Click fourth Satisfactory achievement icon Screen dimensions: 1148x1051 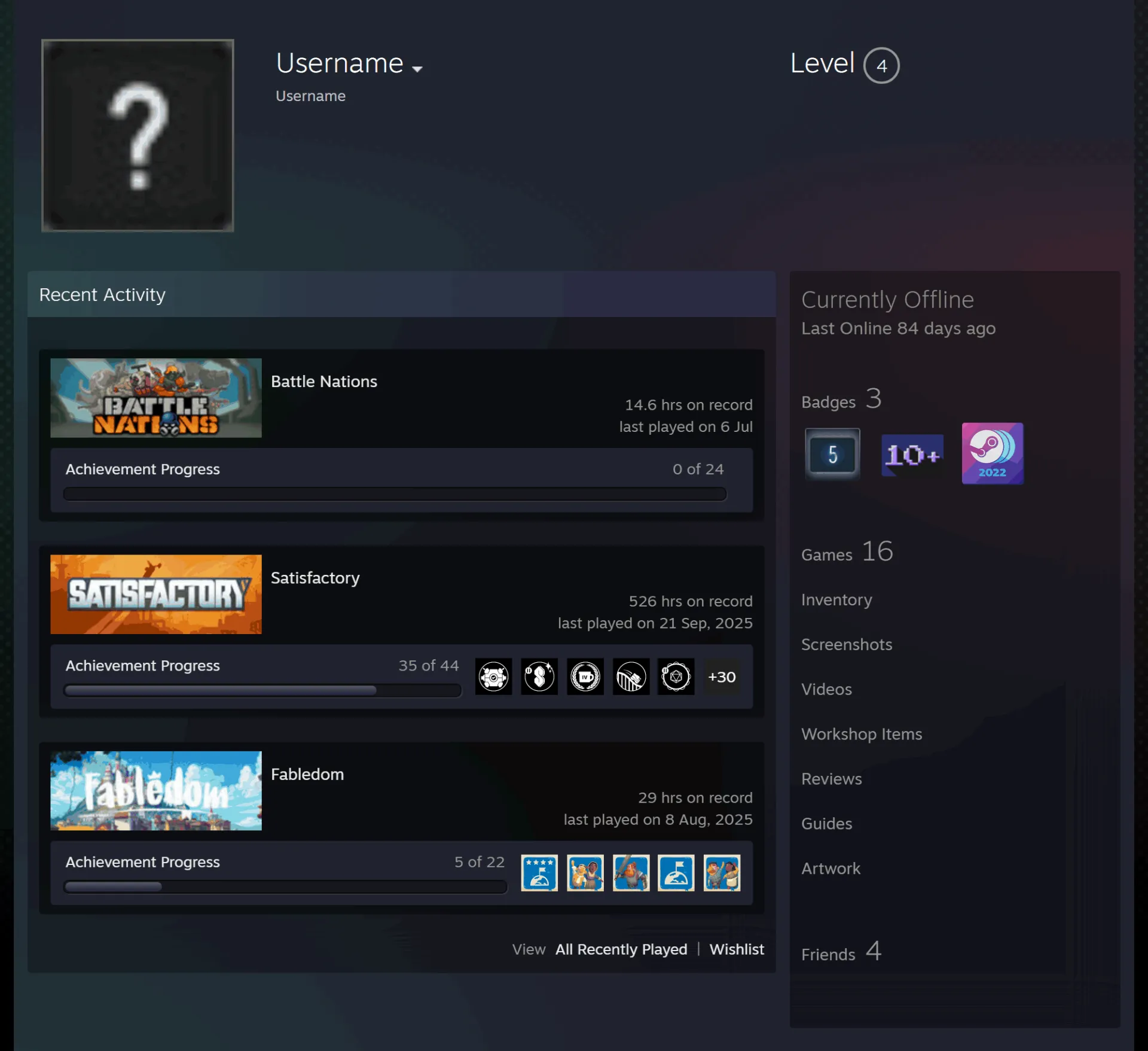point(631,677)
